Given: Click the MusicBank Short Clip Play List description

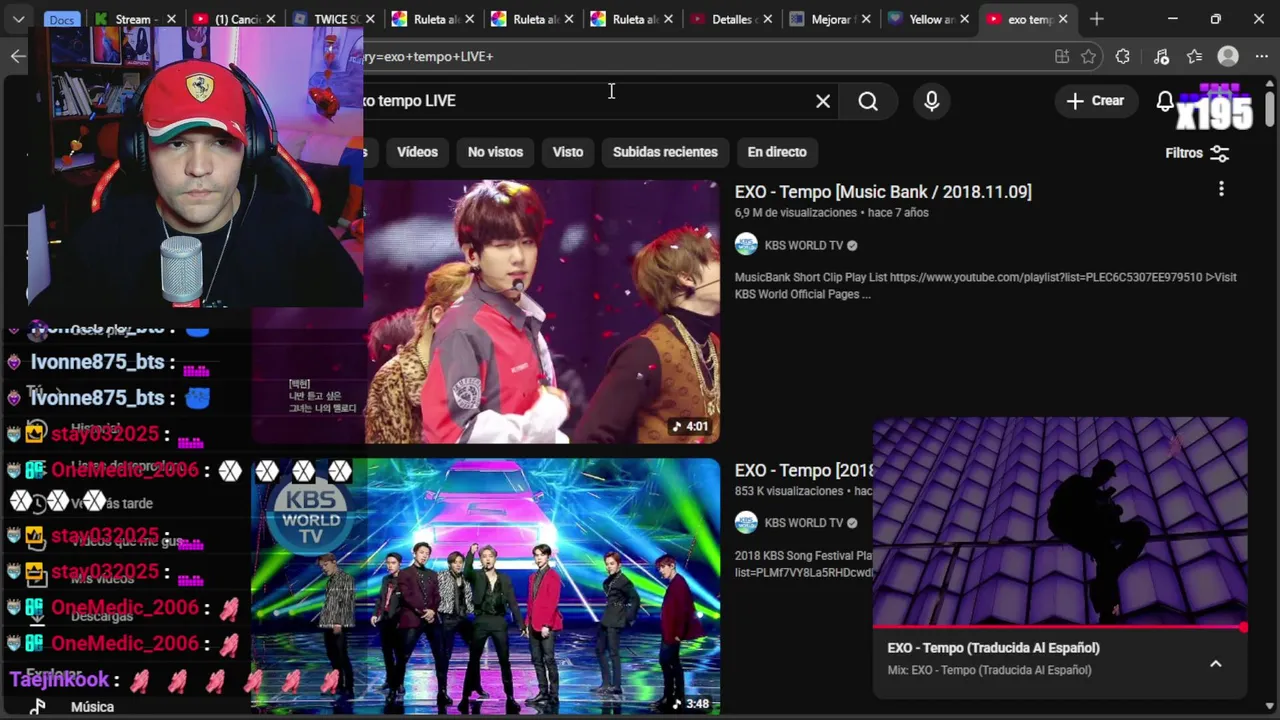Looking at the screenshot, I should tap(985, 286).
